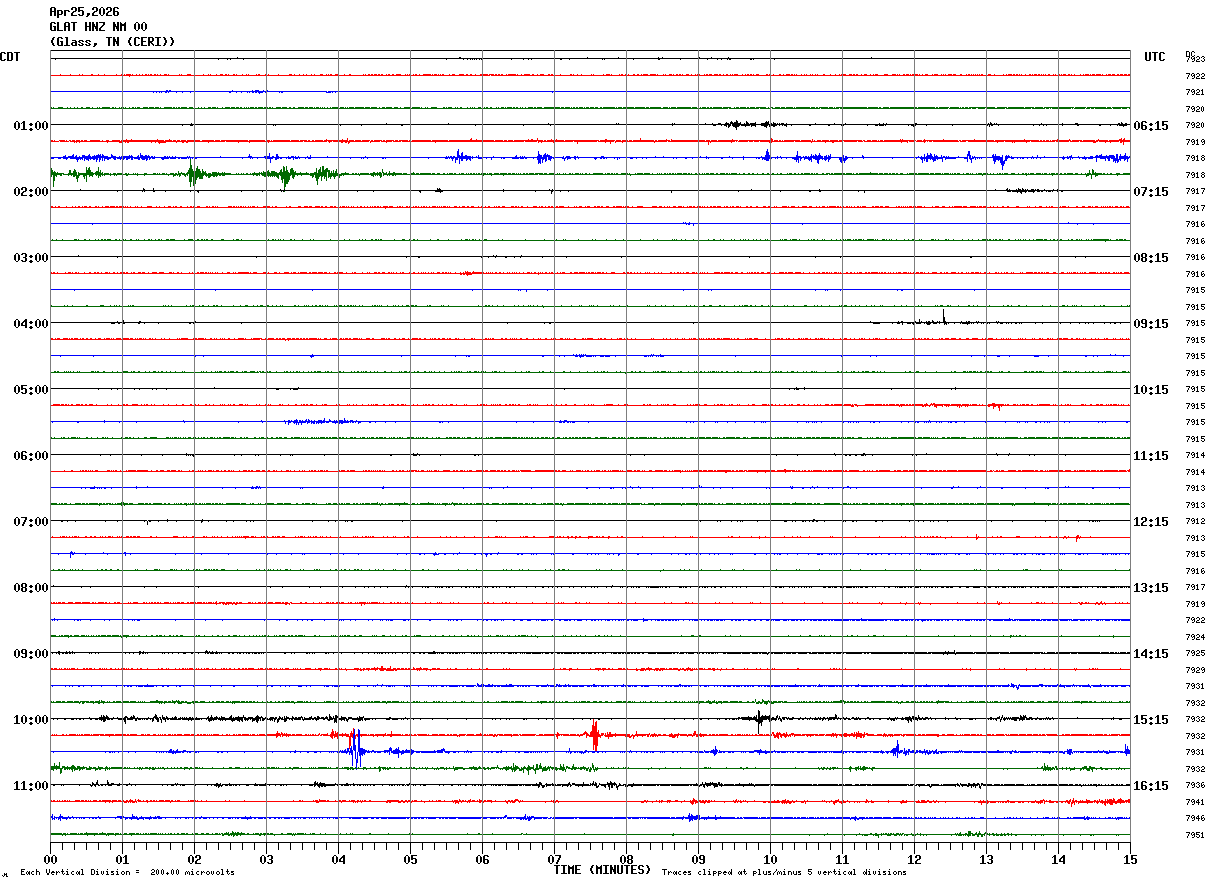Click the 15:15 UTC time label
This screenshot has width=1210, height=886.
(x=1151, y=719)
